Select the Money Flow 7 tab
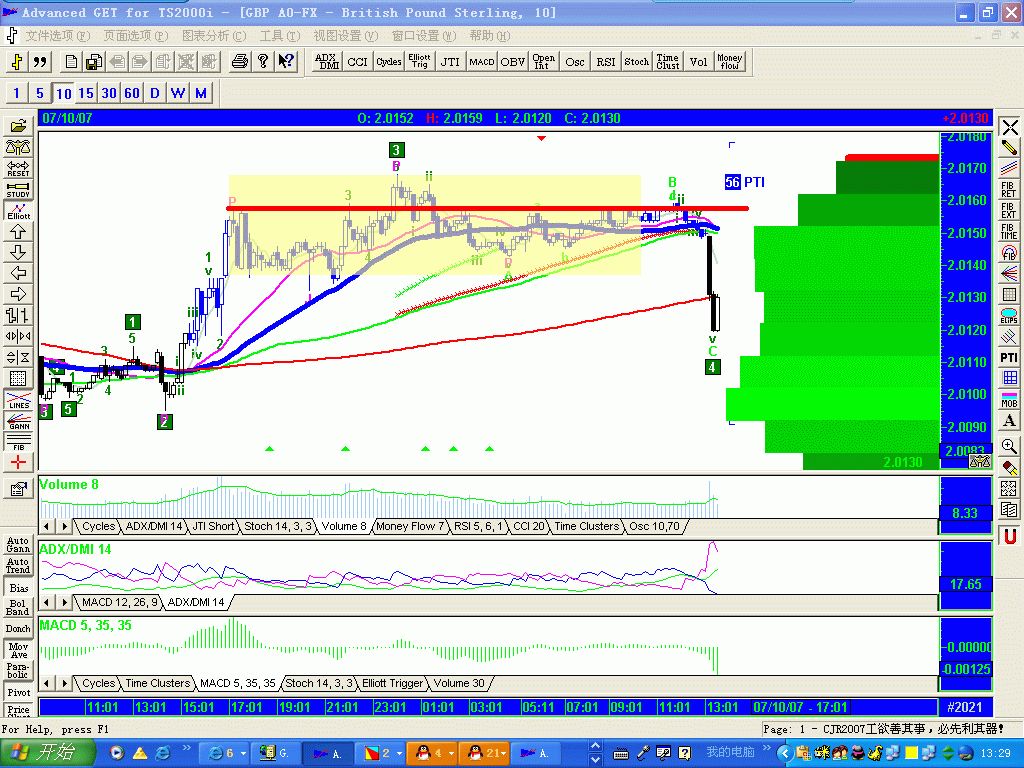 410,526
